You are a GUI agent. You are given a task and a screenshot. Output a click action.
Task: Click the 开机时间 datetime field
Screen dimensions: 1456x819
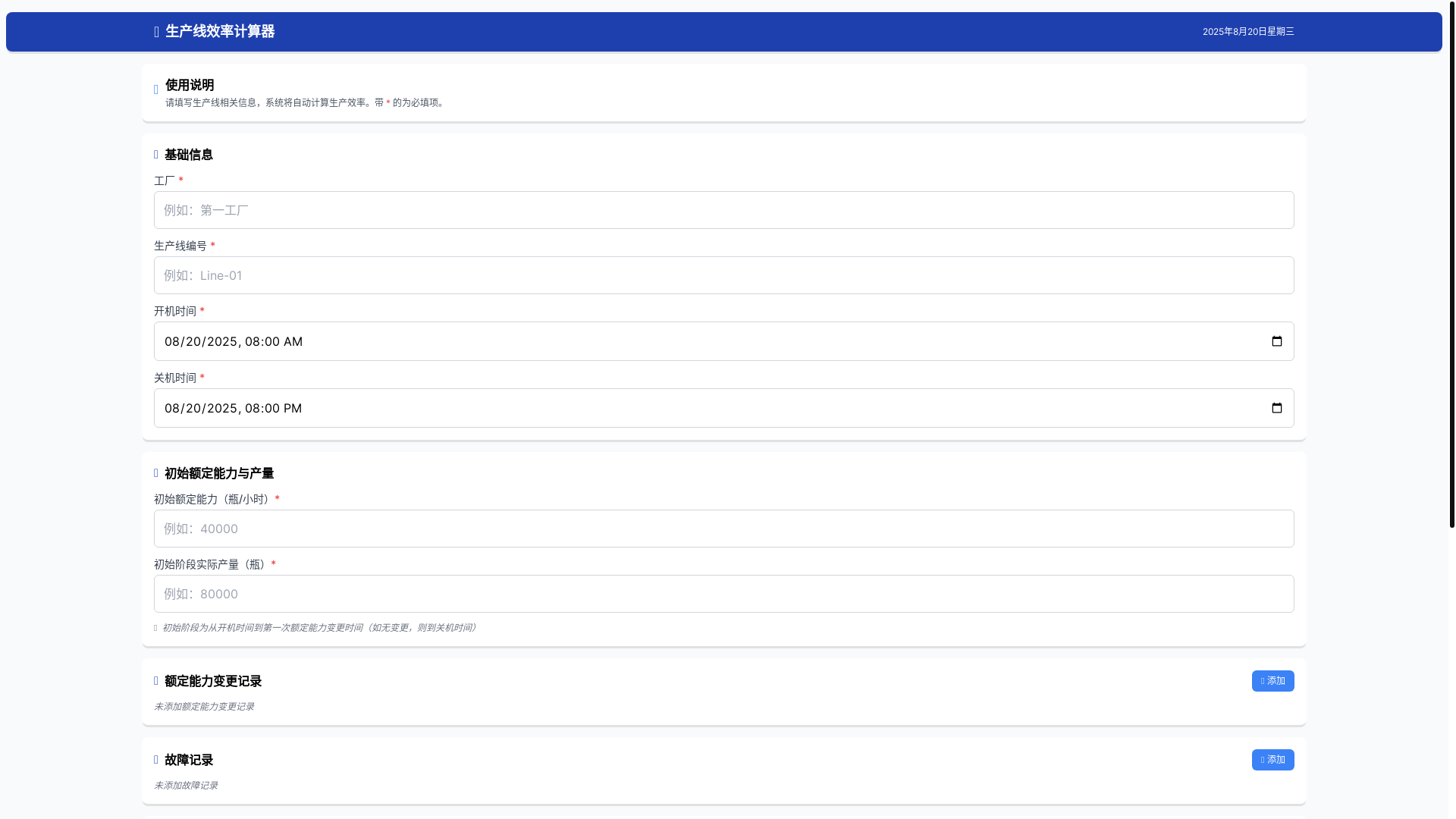click(723, 341)
